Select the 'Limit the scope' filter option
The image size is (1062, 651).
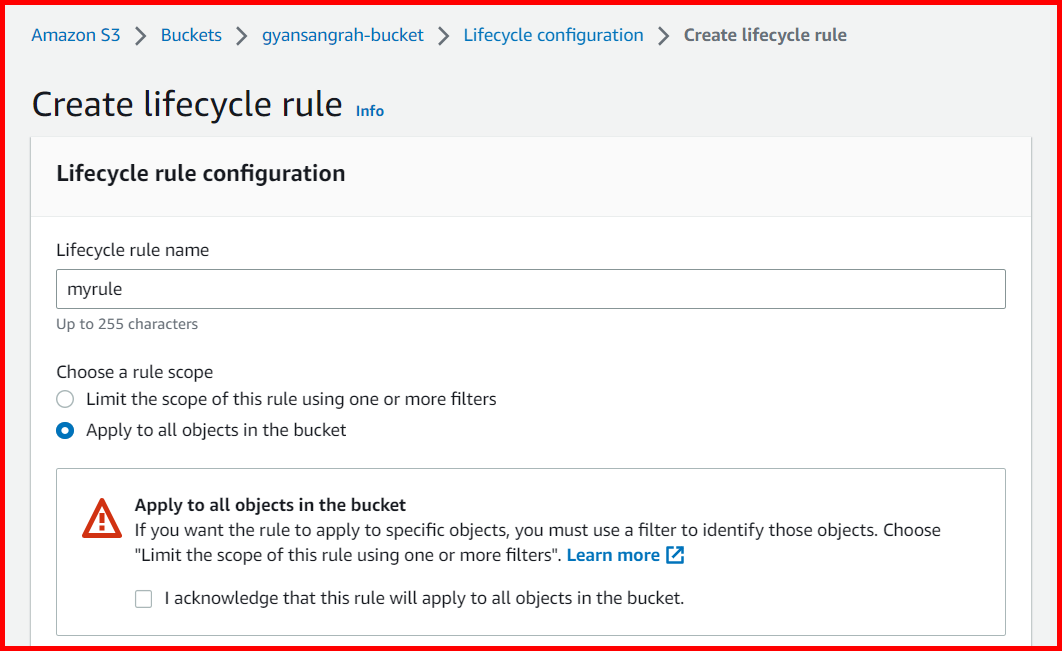click(x=64, y=398)
